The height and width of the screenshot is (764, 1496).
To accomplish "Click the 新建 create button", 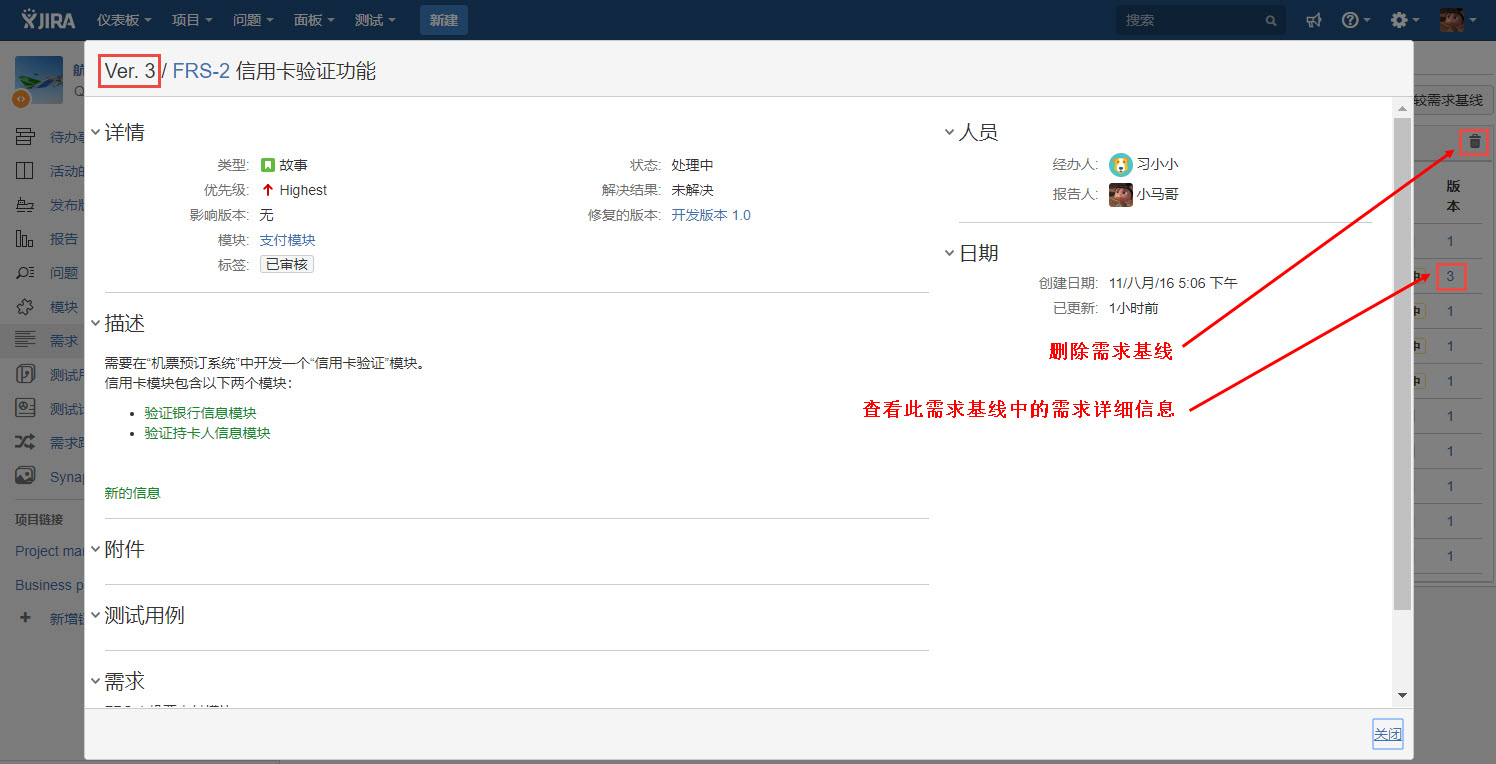I will tap(443, 20).
